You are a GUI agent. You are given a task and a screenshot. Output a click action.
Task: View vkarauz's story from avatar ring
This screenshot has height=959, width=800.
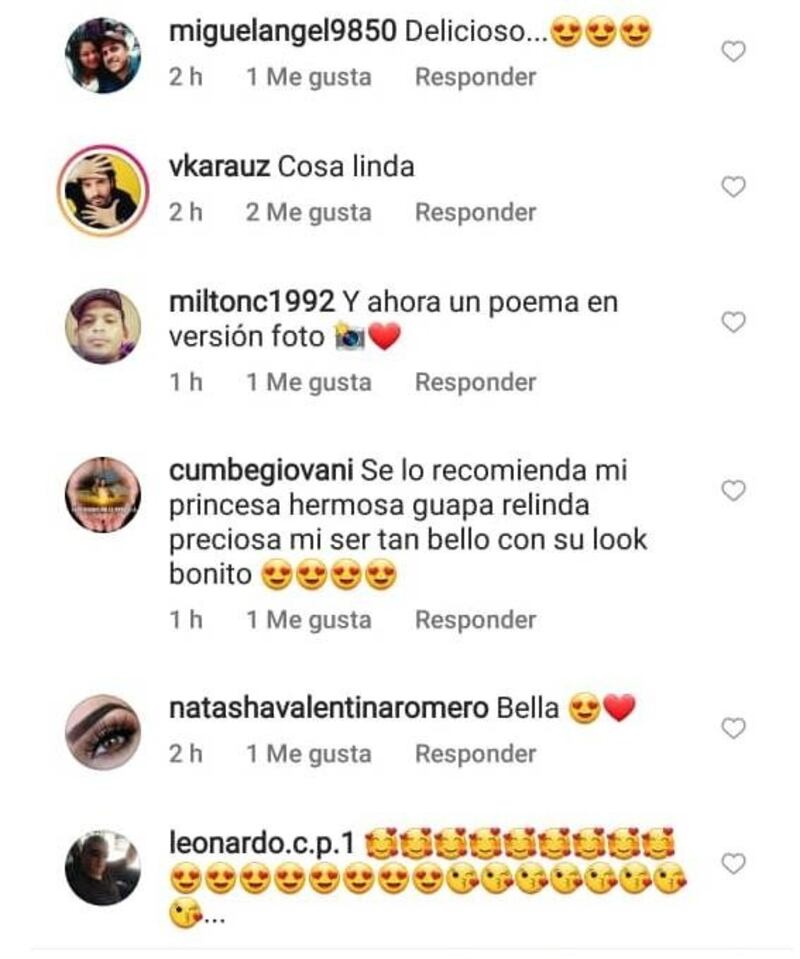(x=103, y=191)
